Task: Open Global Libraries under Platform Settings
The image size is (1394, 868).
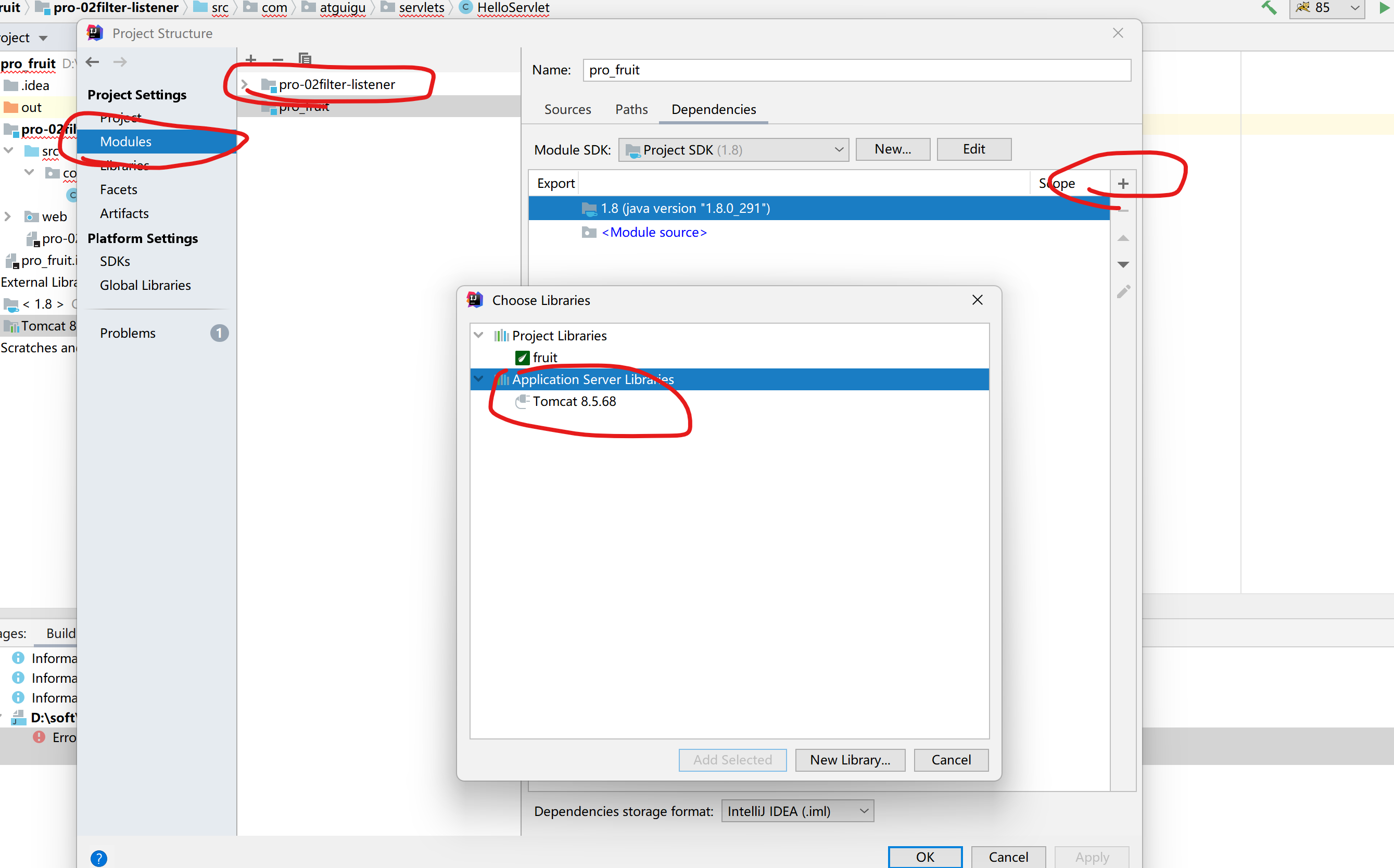Action: [145, 285]
